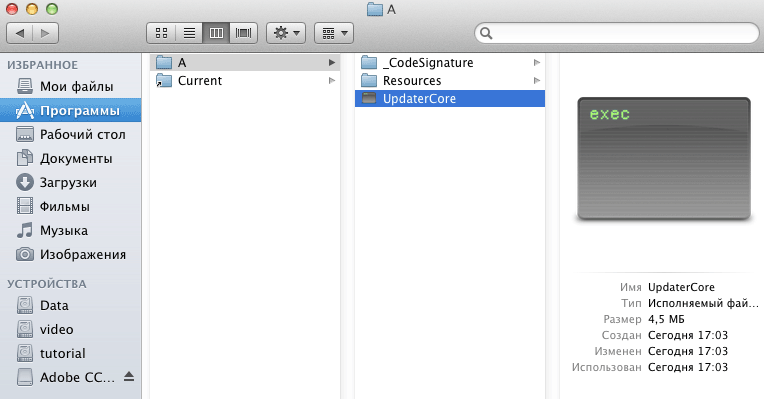Select the tutorial drive
Image resolution: width=764 pixels, height=399 pixels.
tap(71, 353)
